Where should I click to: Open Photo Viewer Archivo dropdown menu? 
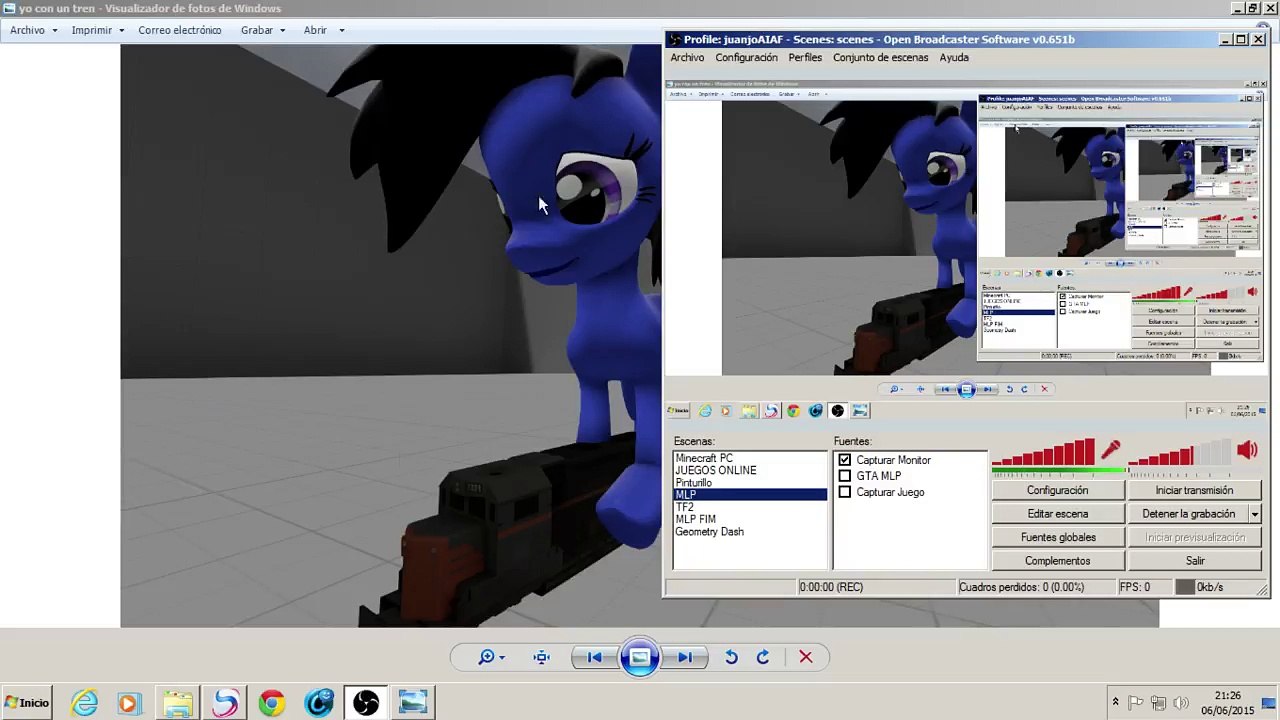33,30
